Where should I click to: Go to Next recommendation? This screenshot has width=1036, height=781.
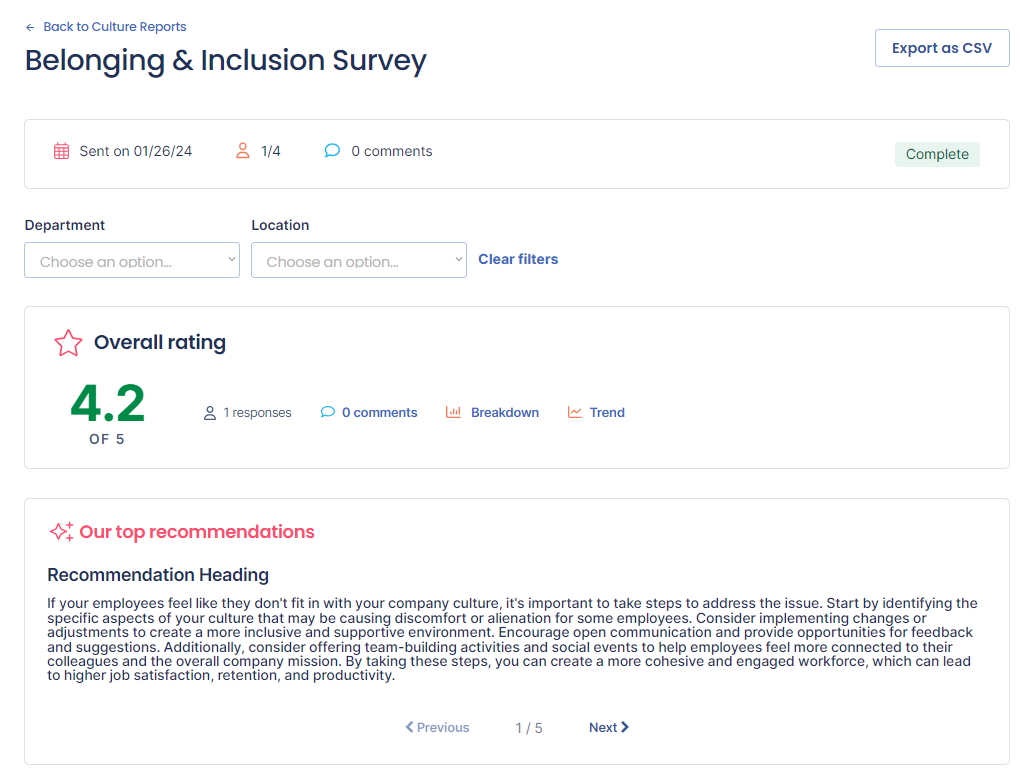[x=608, y=728]
